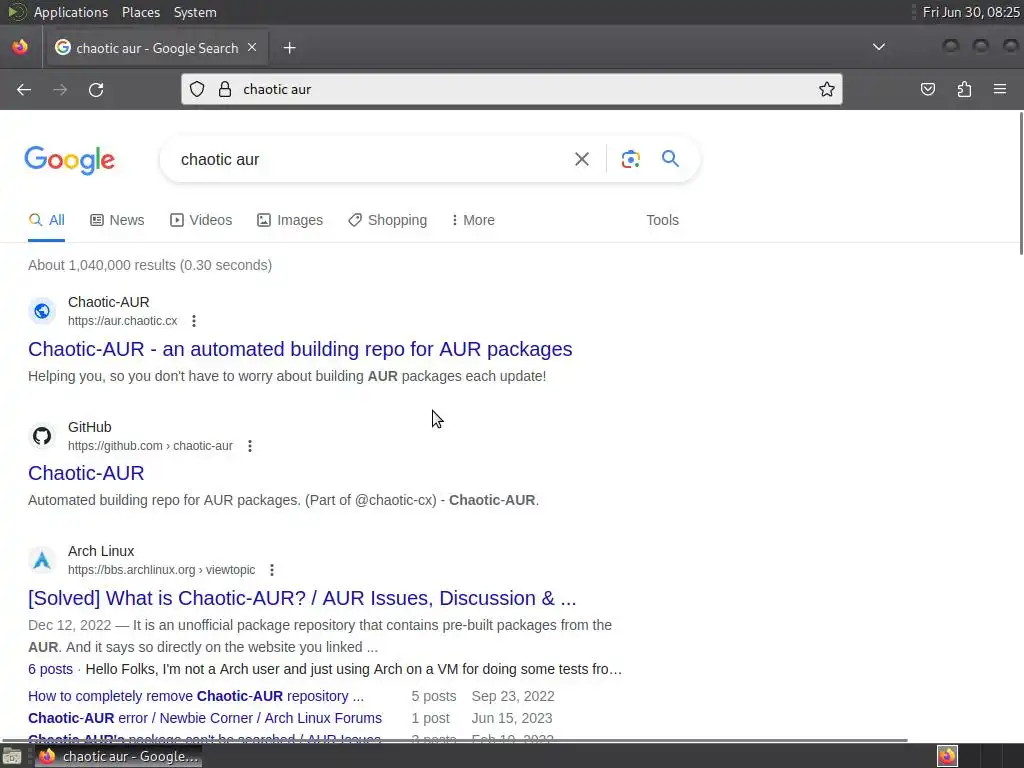
Task: Open options dots for aur.chaotic.cx result
Action: tap(194, 321)
